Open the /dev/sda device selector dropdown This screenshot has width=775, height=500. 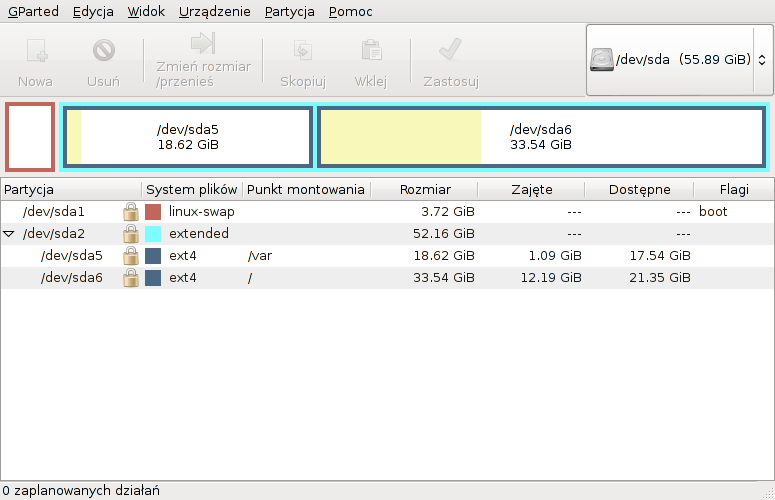[678, 60]
